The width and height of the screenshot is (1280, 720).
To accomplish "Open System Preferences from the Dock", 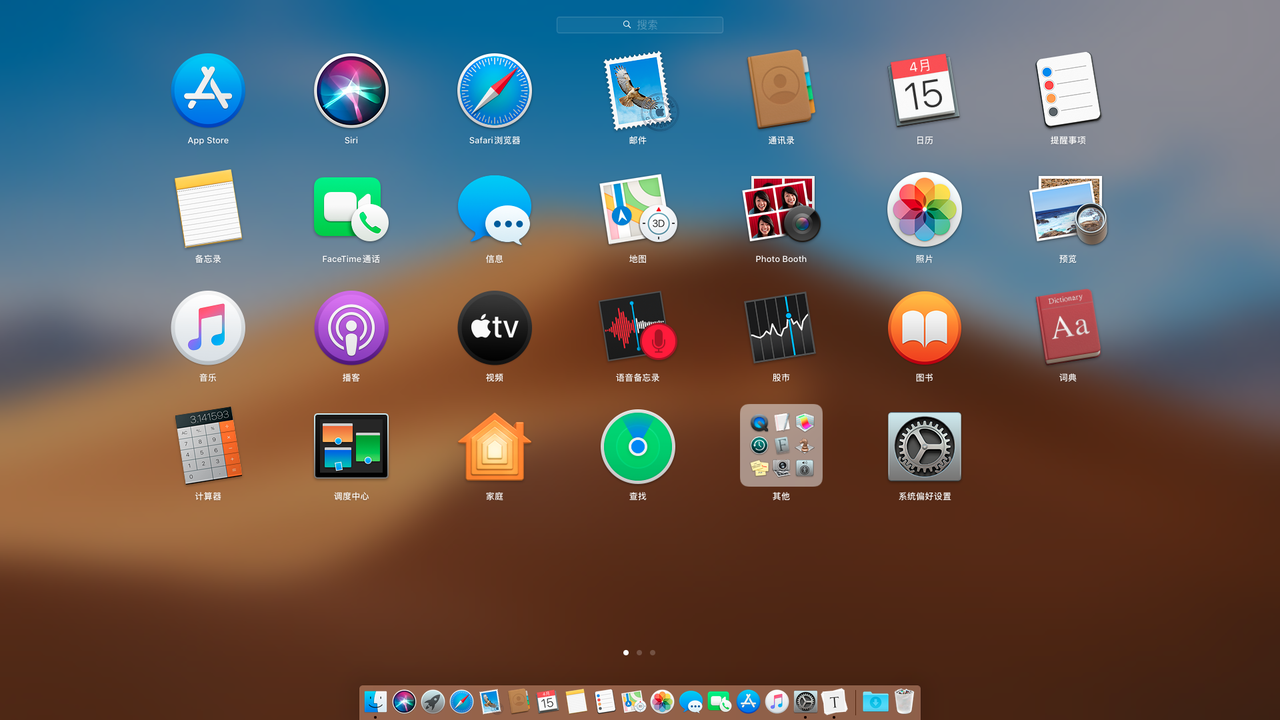I will (806, 701).
